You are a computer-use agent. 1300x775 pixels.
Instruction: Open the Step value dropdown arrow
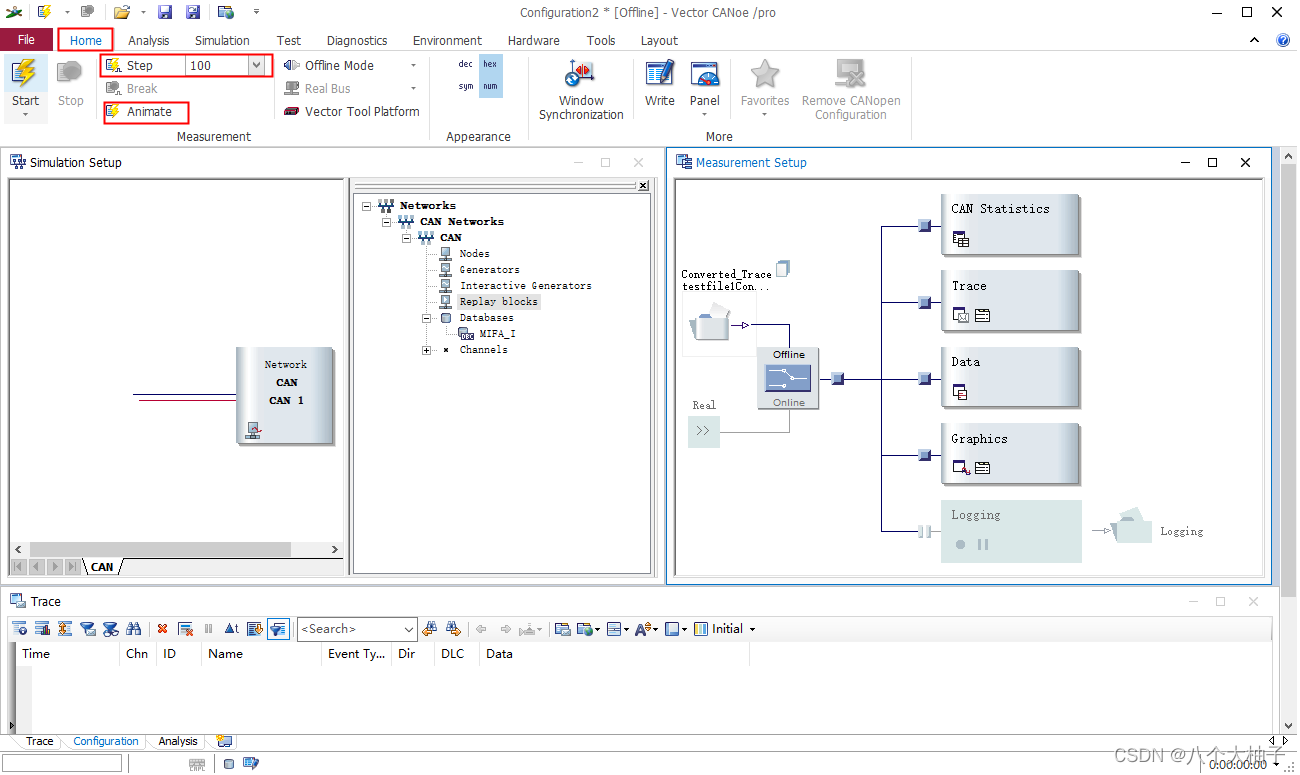coord(257,65)
